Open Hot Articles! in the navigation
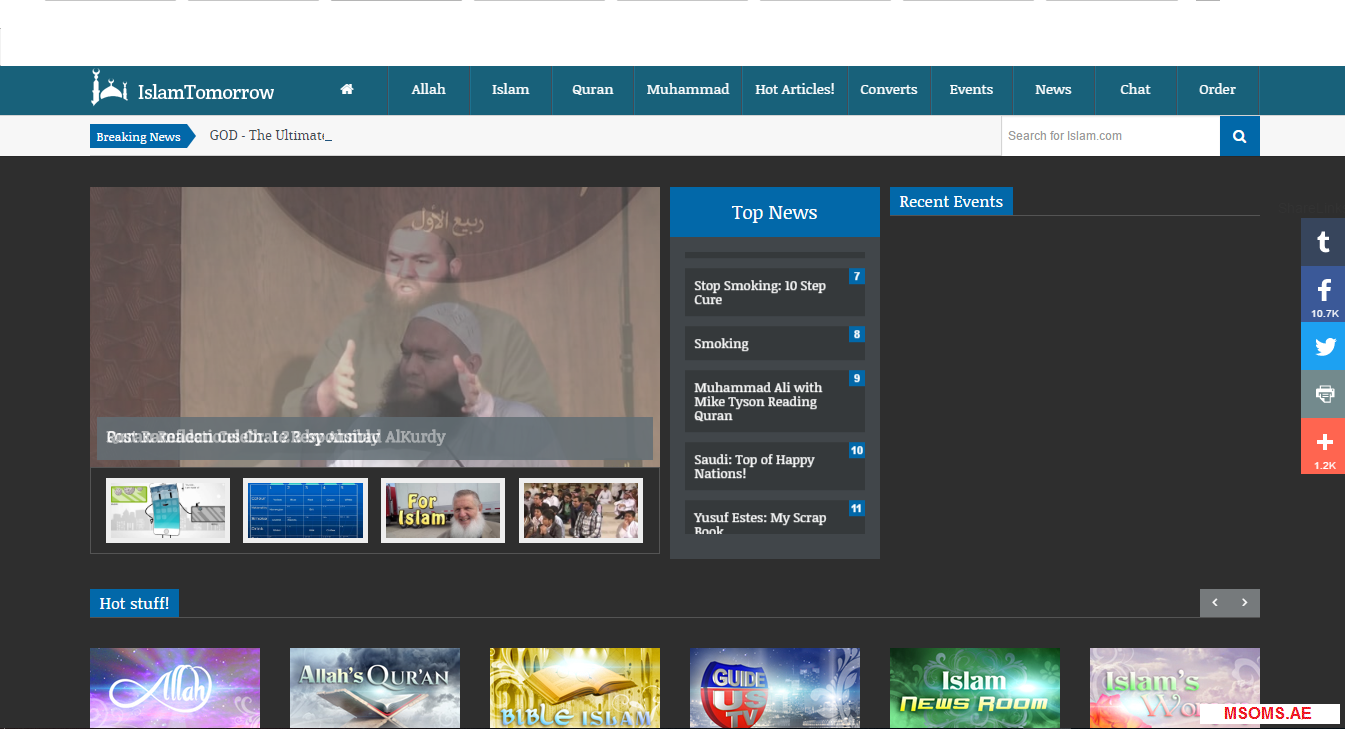Image resolution: width=1345 pixels, height=729 pixels. click(794, 90)
